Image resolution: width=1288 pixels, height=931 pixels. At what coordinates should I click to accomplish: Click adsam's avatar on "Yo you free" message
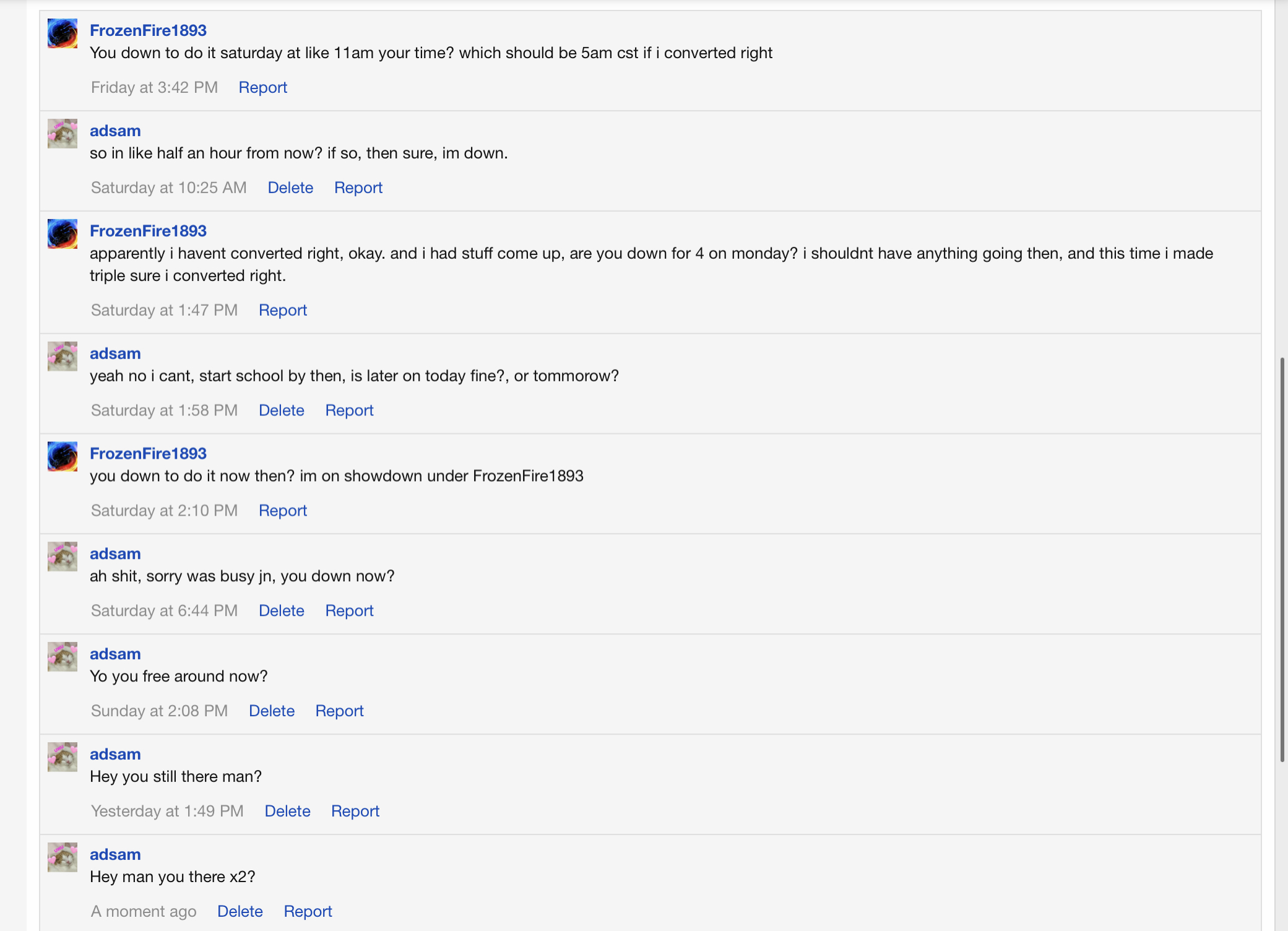63,657
